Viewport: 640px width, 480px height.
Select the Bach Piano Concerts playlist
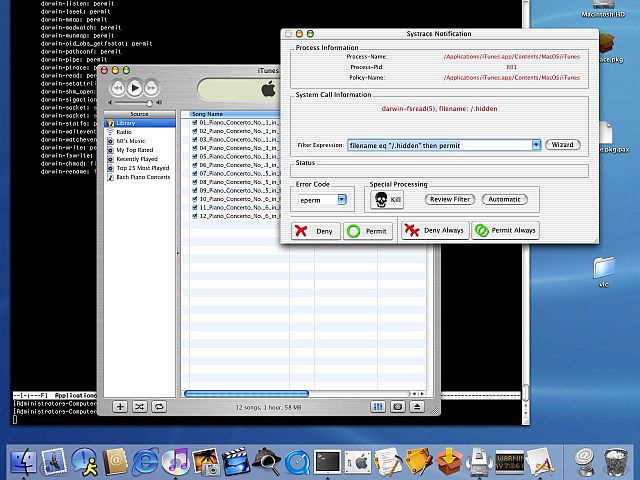[x=142, y=177]
